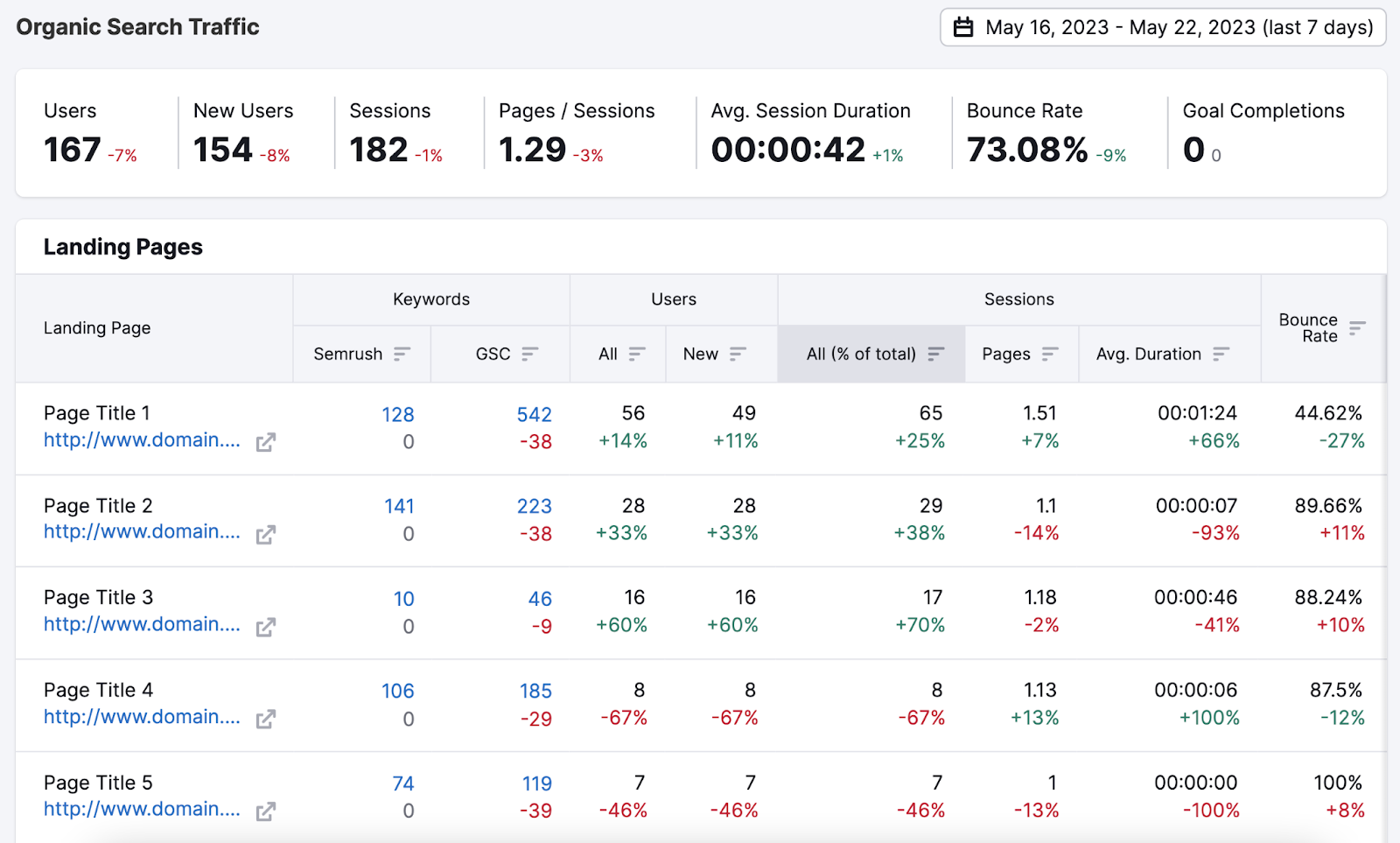Sort the Semrush keywords column

(x=402, y=354)
